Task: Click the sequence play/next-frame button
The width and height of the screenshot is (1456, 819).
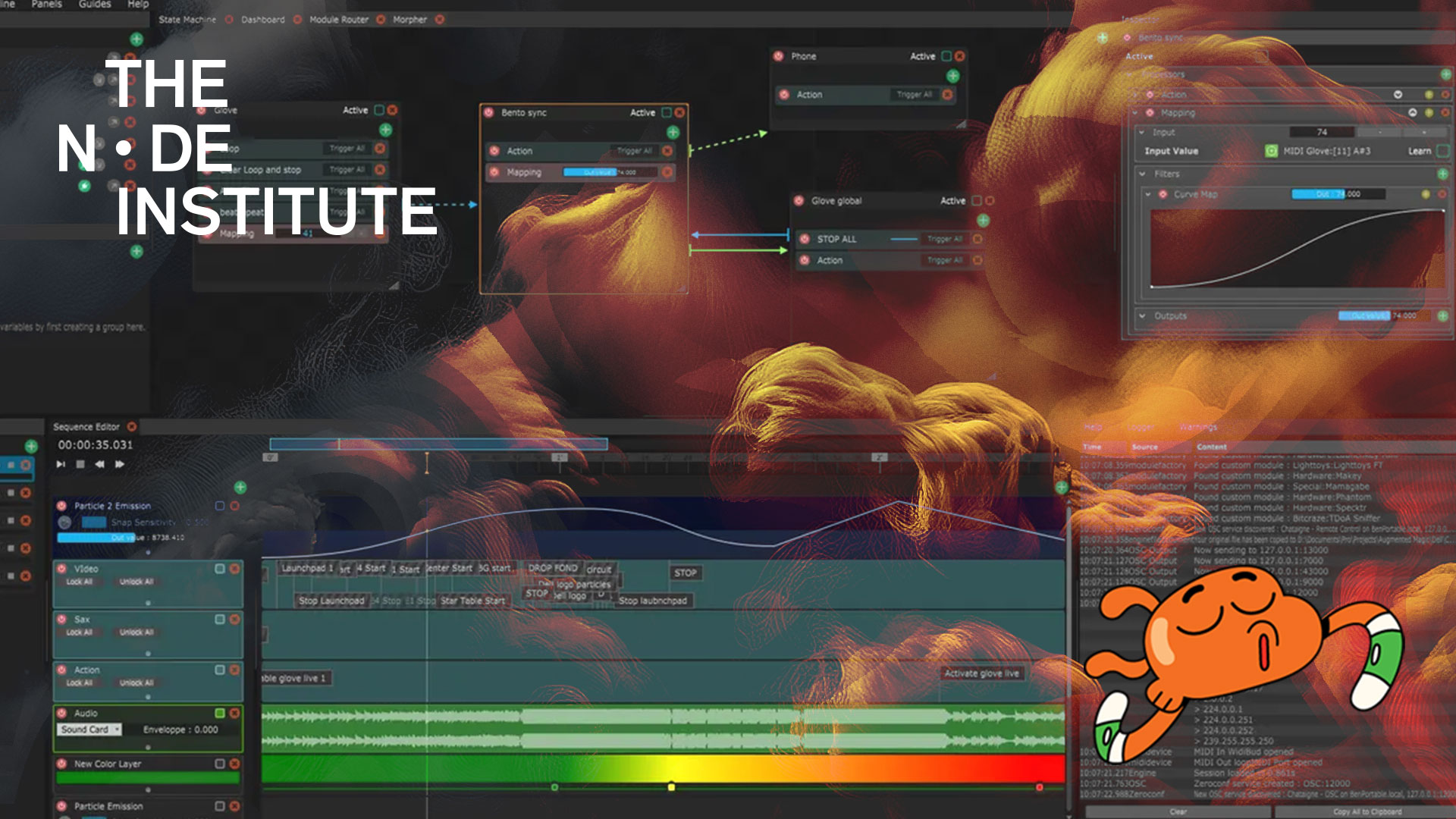Action: click(x=61, y=464)
